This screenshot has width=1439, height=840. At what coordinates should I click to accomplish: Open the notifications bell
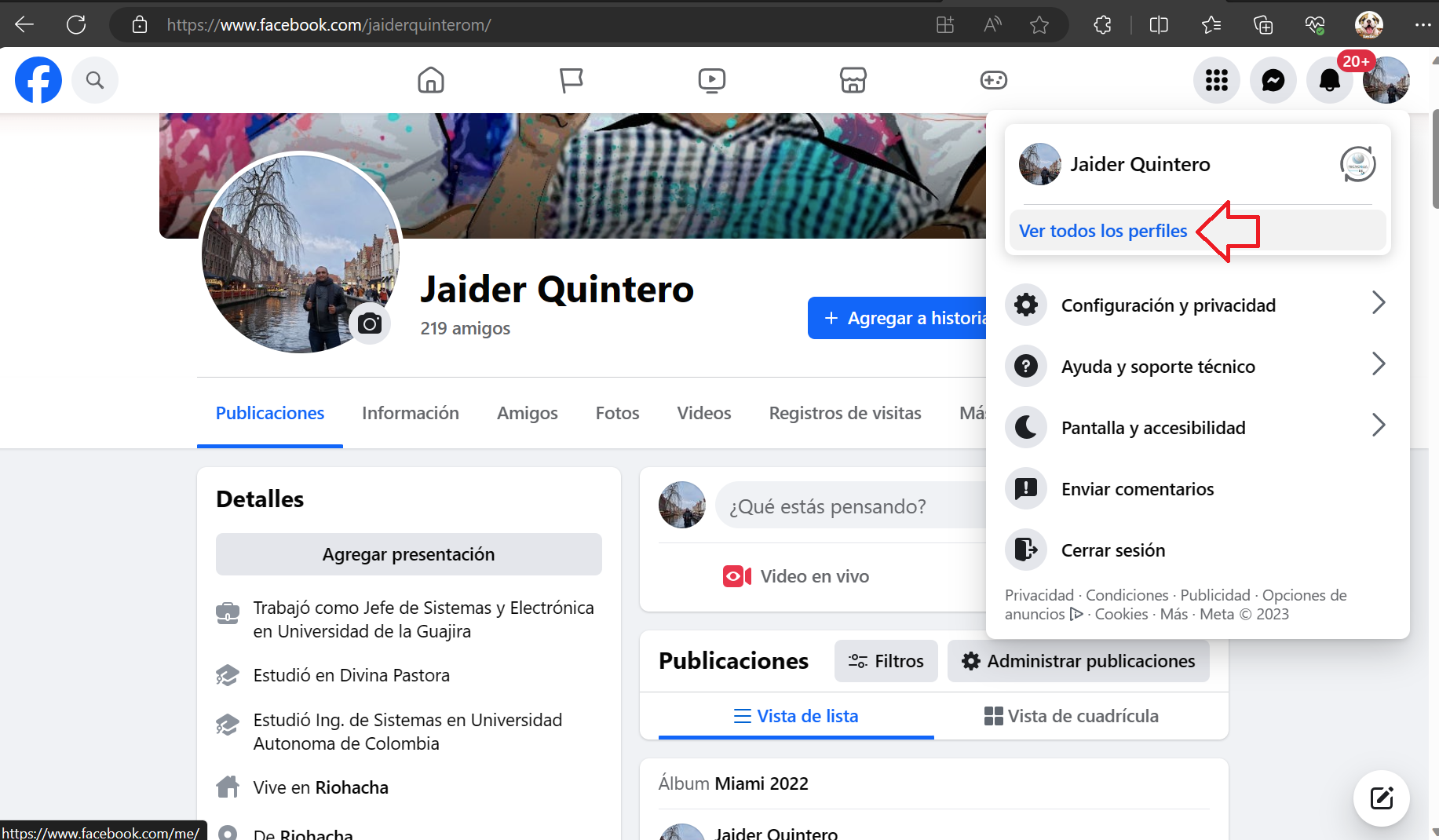(1329, 80)
